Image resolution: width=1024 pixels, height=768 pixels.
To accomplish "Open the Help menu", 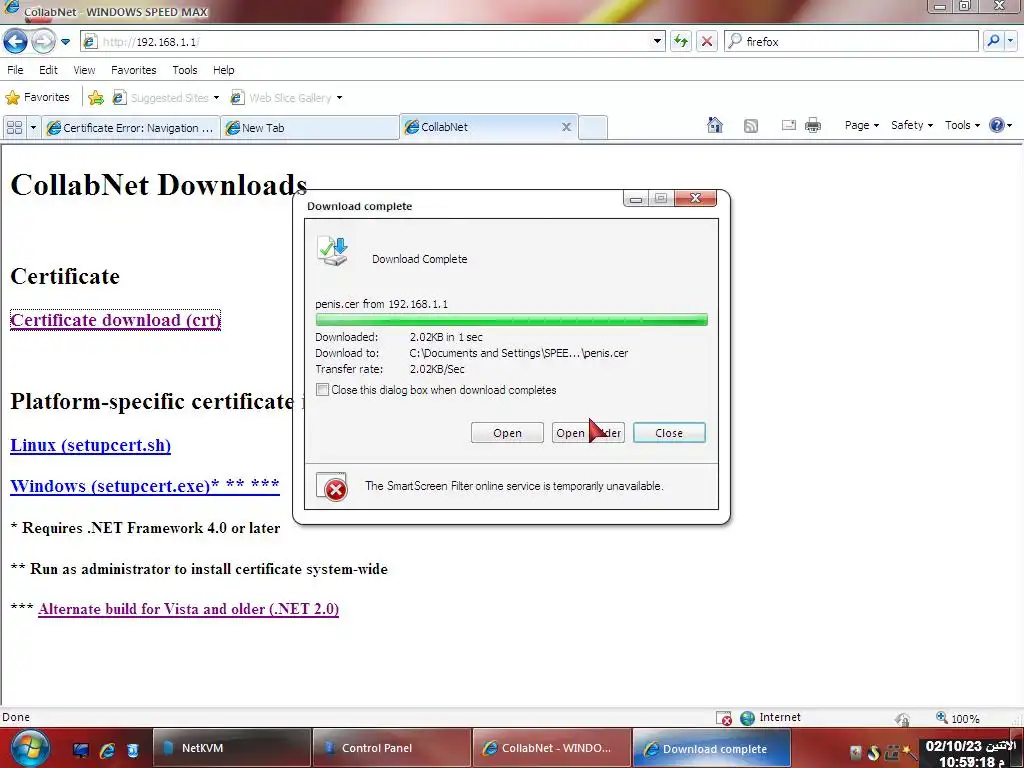I will 223,70.
